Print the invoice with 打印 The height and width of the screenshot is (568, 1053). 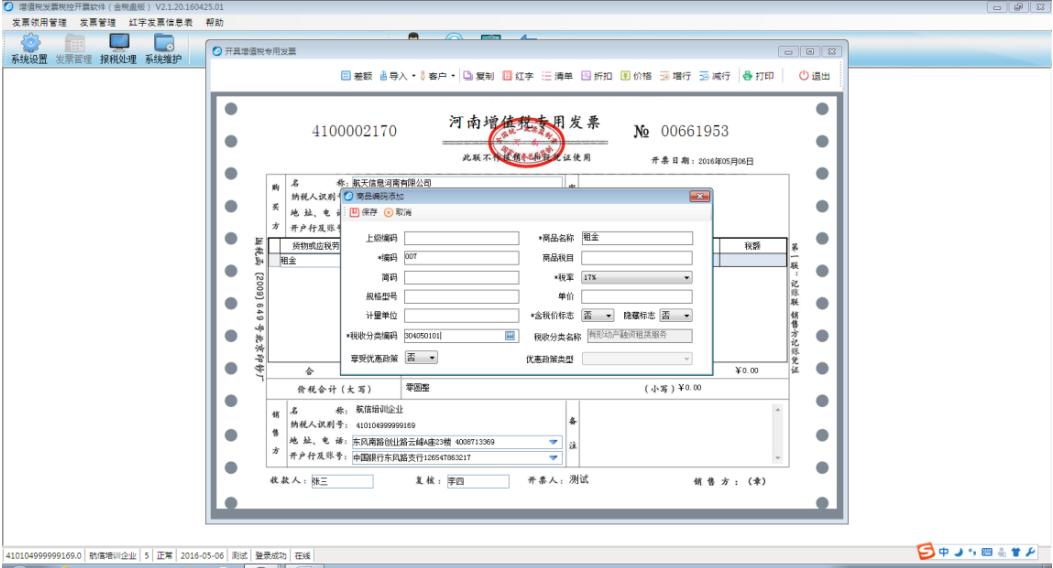(x=758, y=76)
